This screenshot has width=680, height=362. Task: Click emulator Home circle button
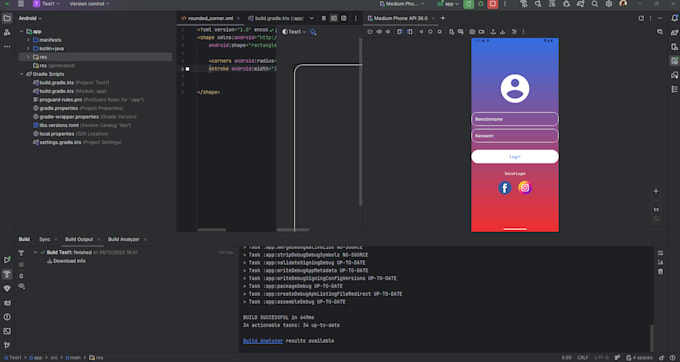[430, 32]
